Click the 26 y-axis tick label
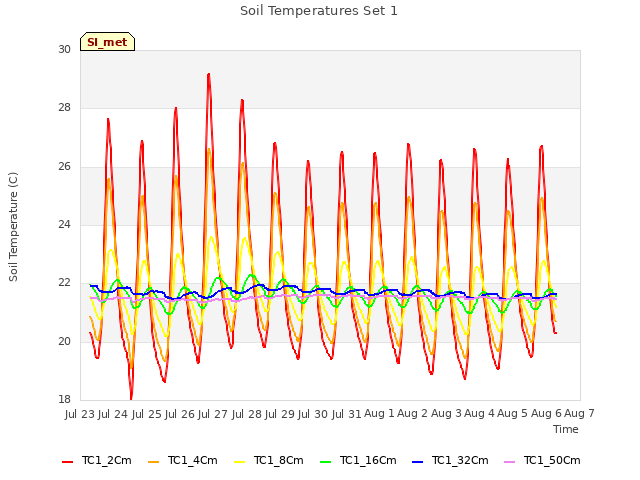The image size is (640, 480). click(x=64, y=167)
